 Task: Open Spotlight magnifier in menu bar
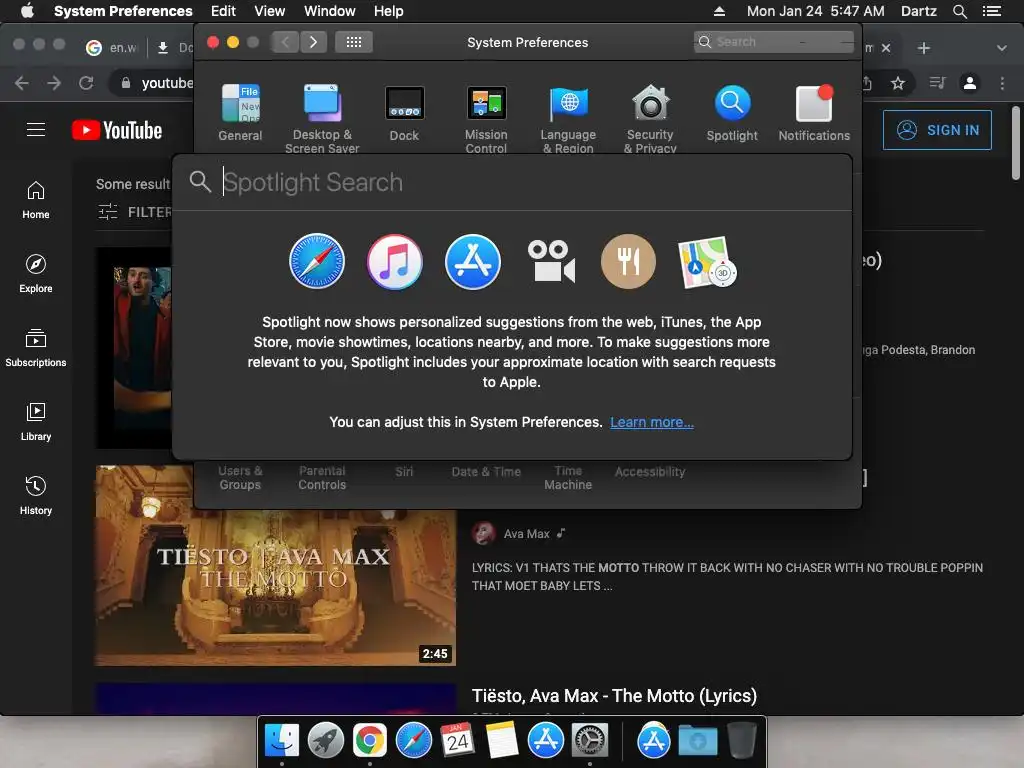point(959,11)
